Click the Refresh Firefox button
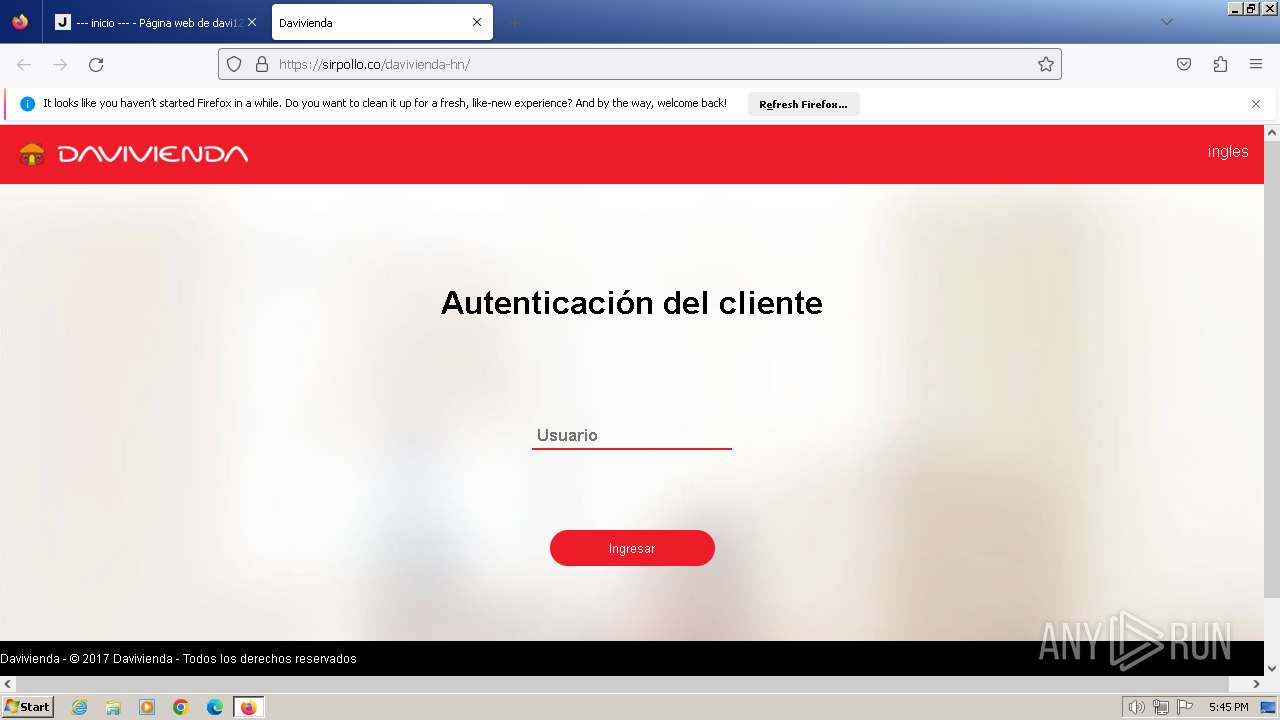This screenshot has width=1280, height=720. click(x=803, y=104)
